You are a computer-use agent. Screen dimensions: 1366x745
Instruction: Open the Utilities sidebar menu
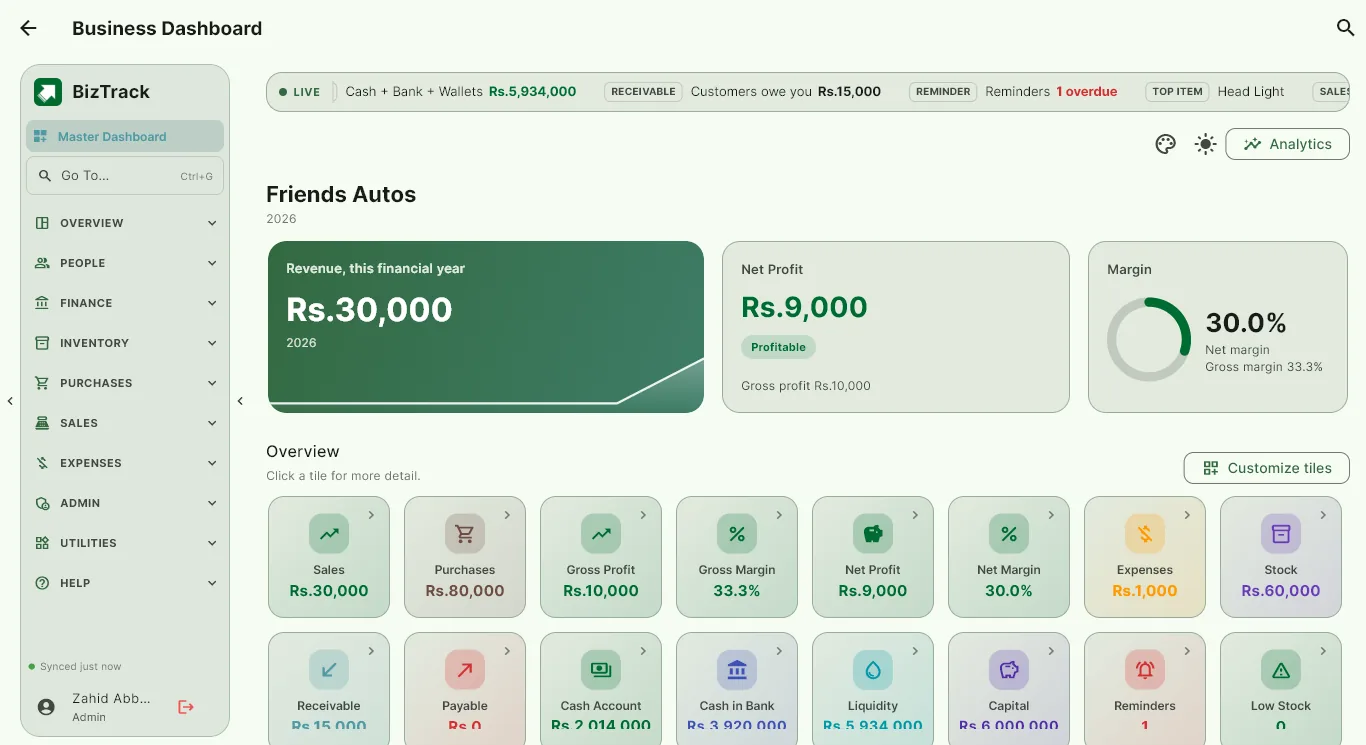(x=125, y=543)
